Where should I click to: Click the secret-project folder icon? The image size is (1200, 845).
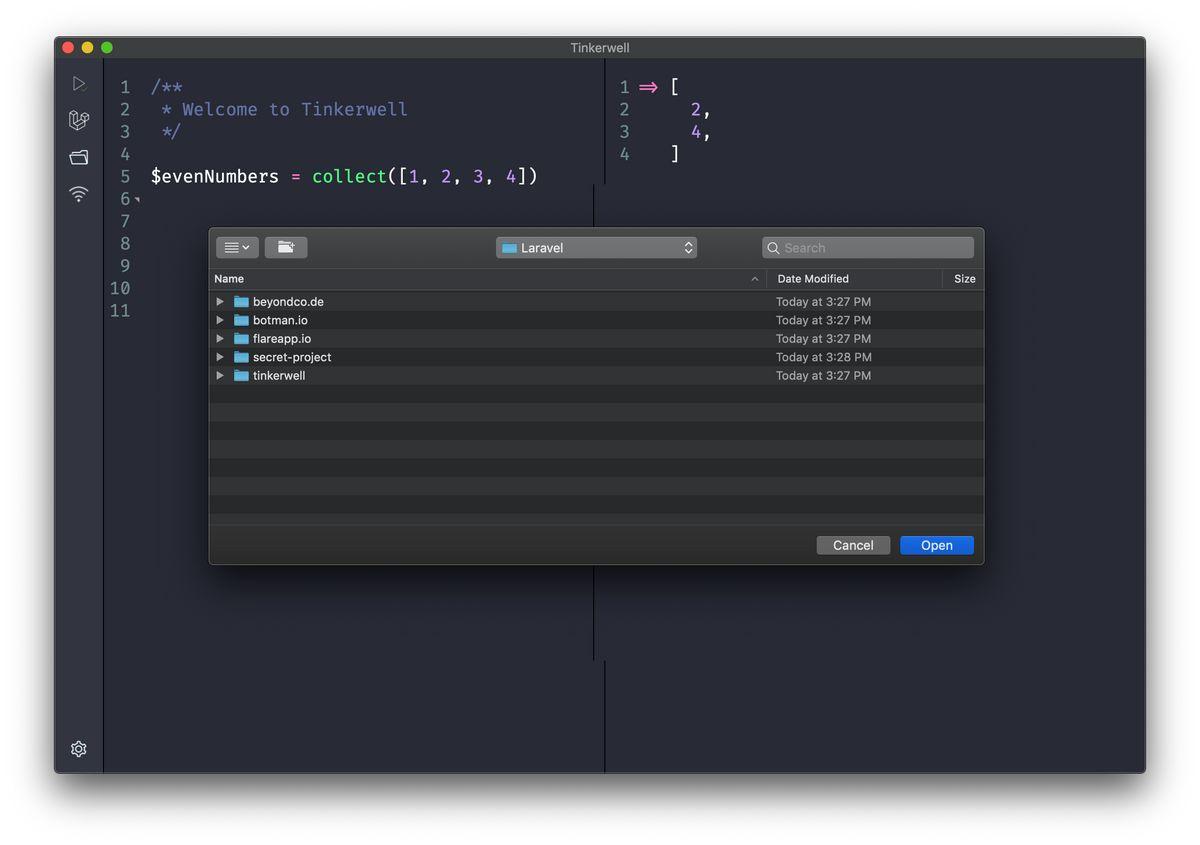click(241, 357)
